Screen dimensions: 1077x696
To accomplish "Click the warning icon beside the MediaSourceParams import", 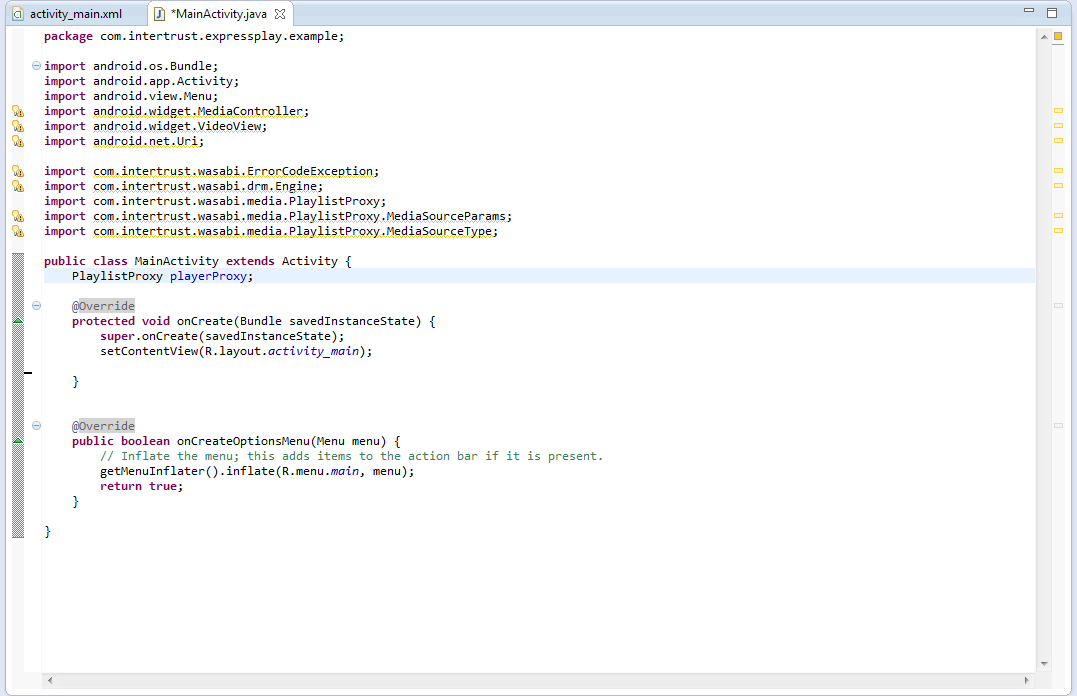I will 17,217.
